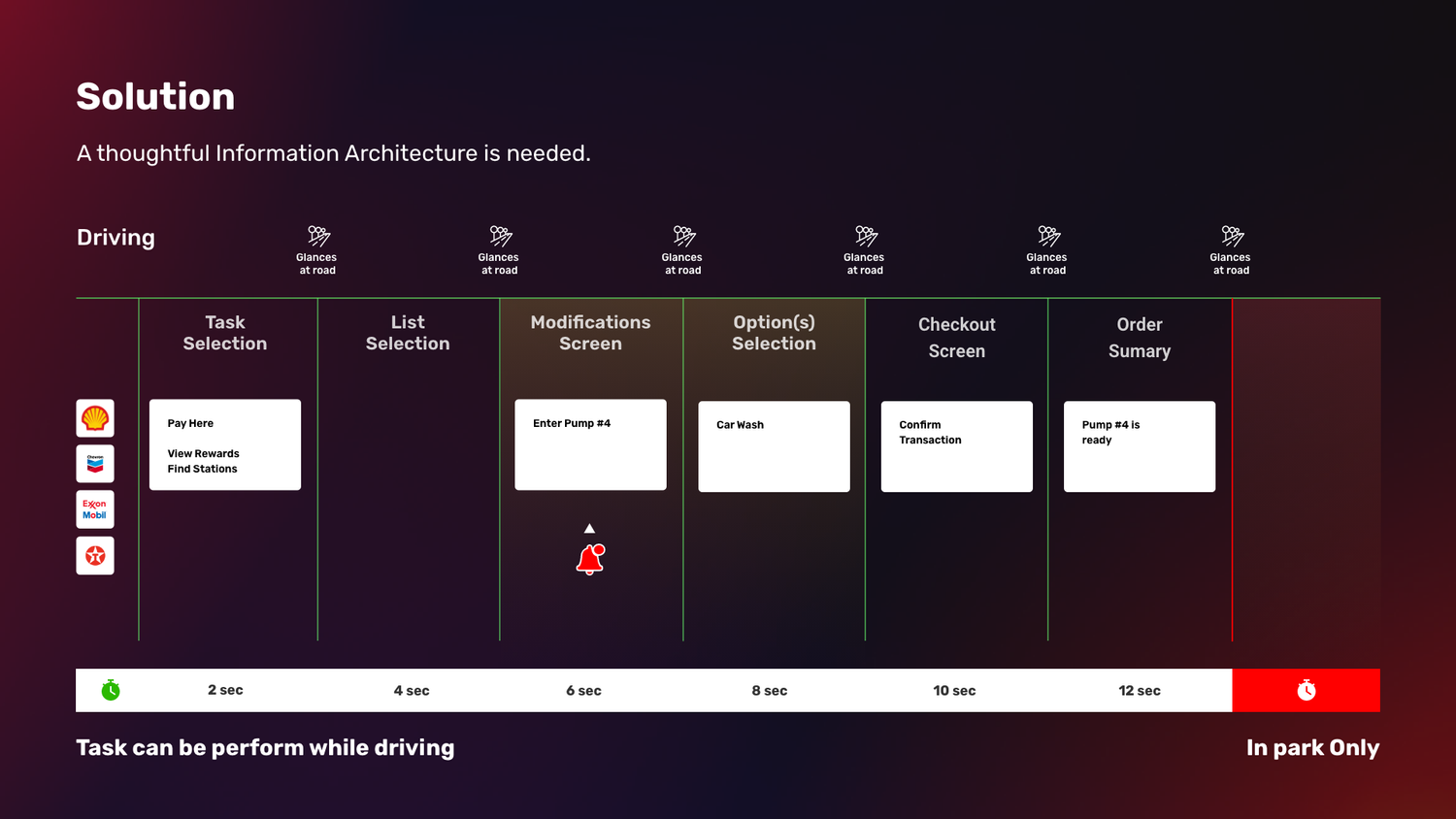Select the Shell station logo

94,417
